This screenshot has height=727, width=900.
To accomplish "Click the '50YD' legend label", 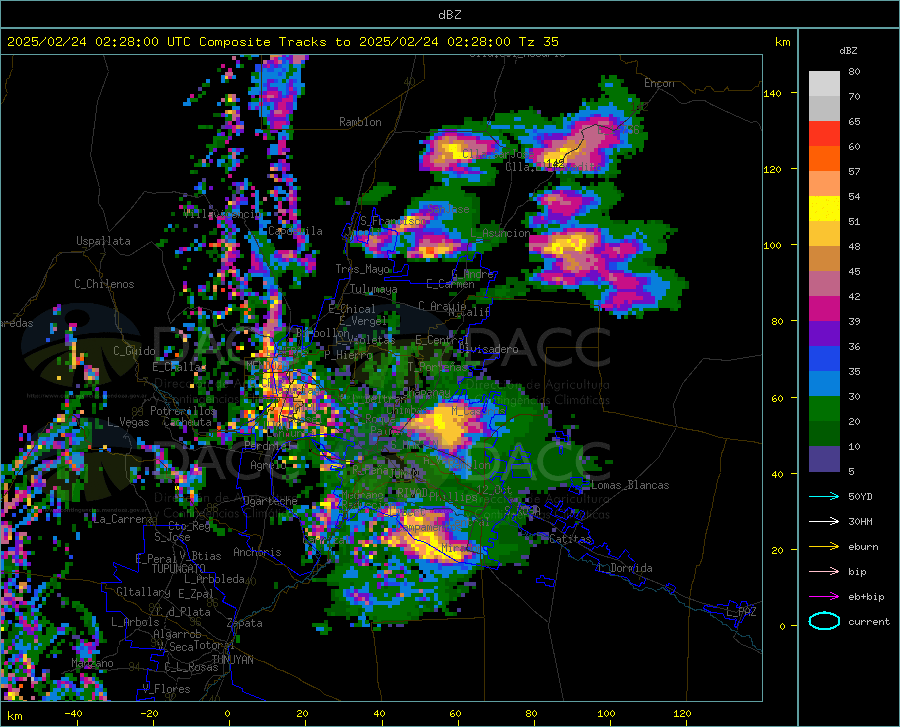I will pyautogui.click(x=860, y=496).
